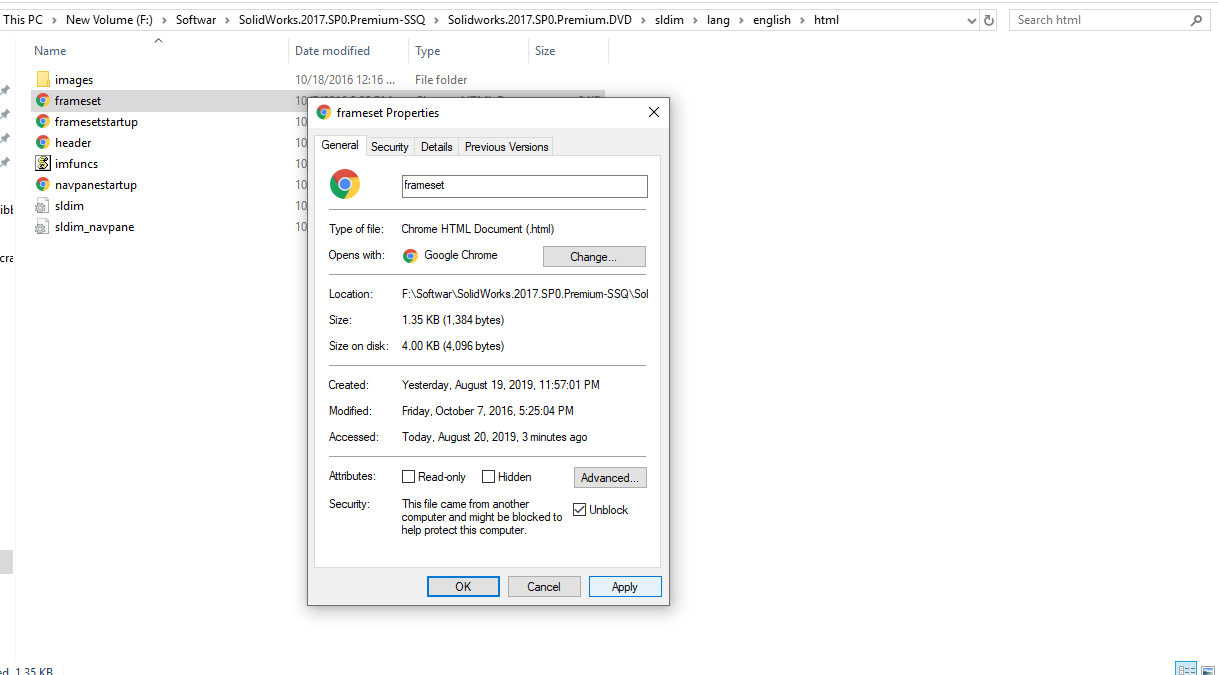Click the Chrome icon next to header file
The height and width of the screenshot is (675, 1218).
click(x=42, y=143)
